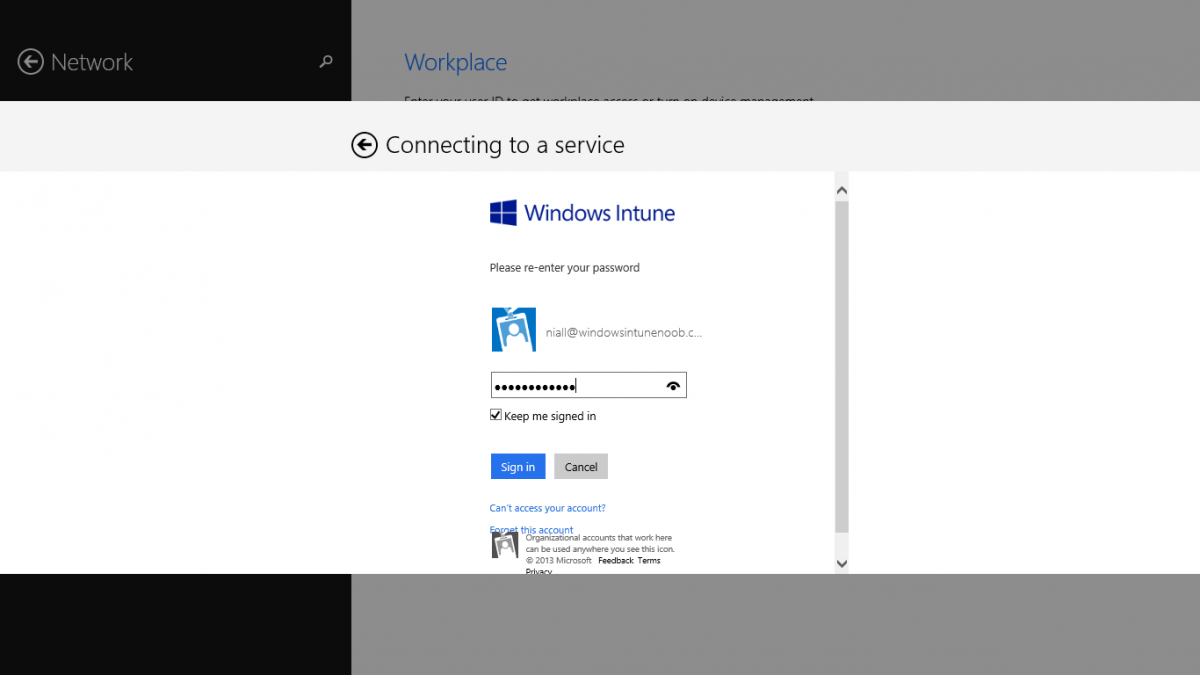Click the vertical scrollbar thumb
Screen dimensions: 1200x675
pos(841,366)
